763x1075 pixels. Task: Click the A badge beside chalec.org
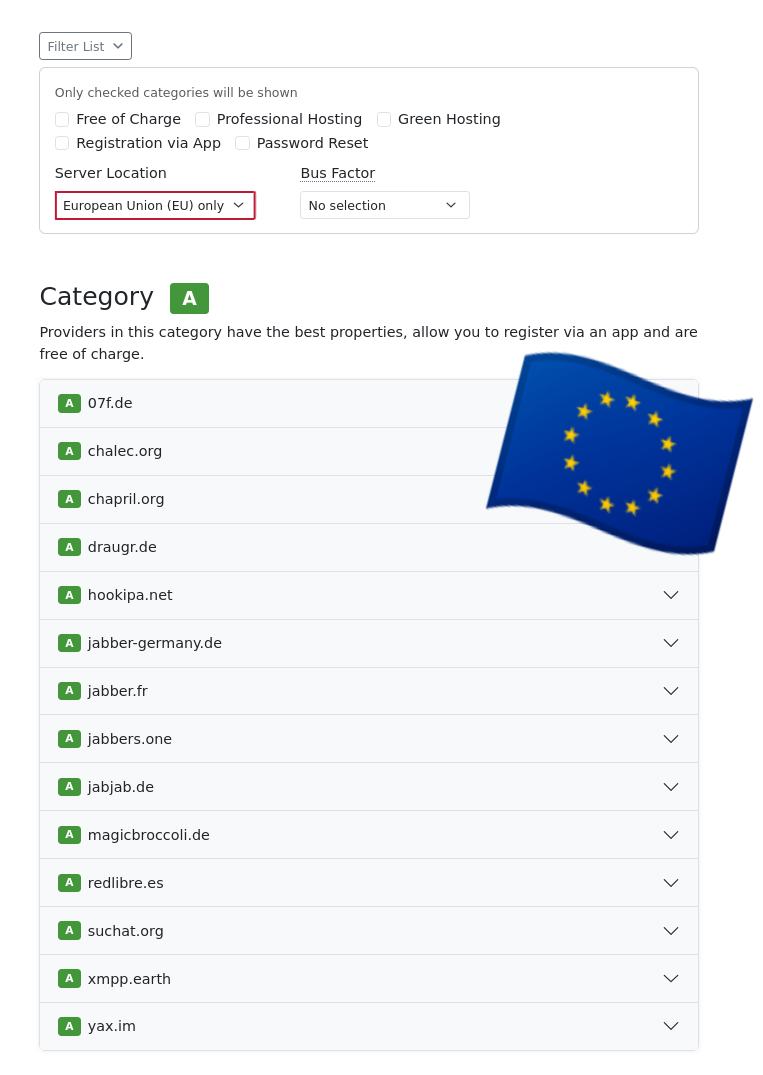click(x=69, y=451)
